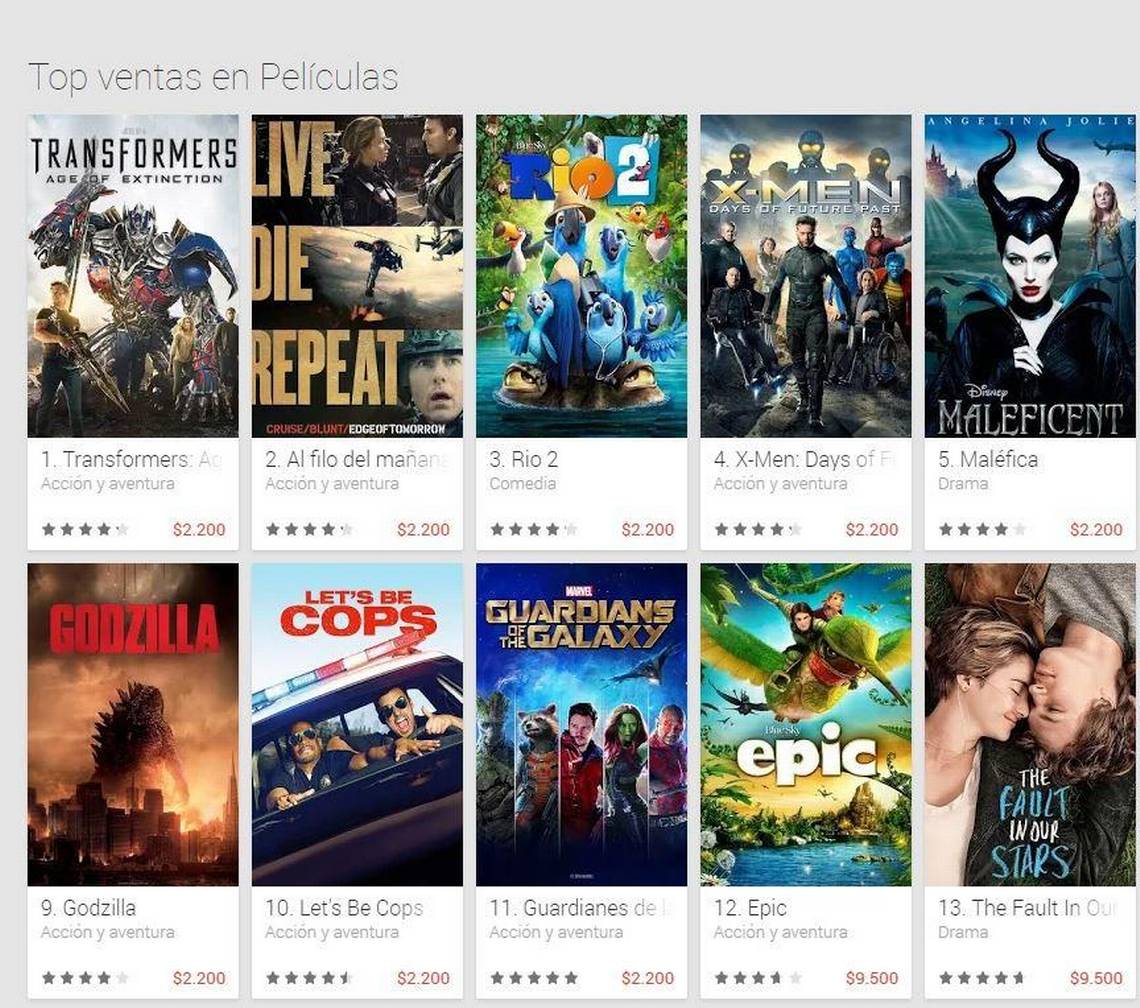Screen dimensions: 1140x1008
Task: Open the Guardians of the Galaxy poster
Action: (582, 724)
